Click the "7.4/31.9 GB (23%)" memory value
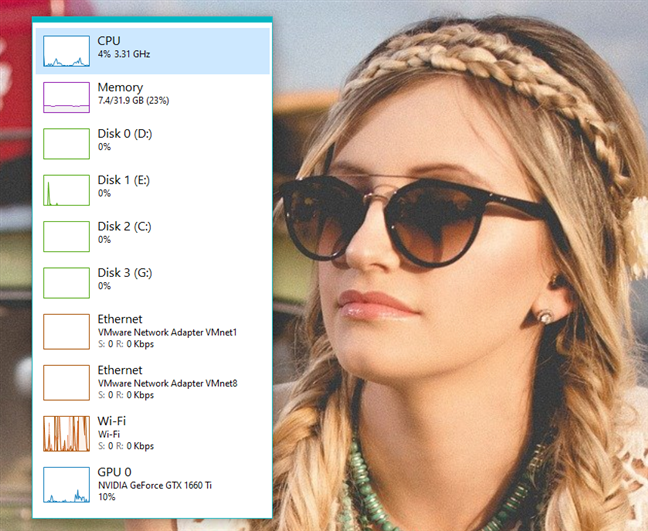648x531 pixels. pyautogui.click(x=133, y=100)
